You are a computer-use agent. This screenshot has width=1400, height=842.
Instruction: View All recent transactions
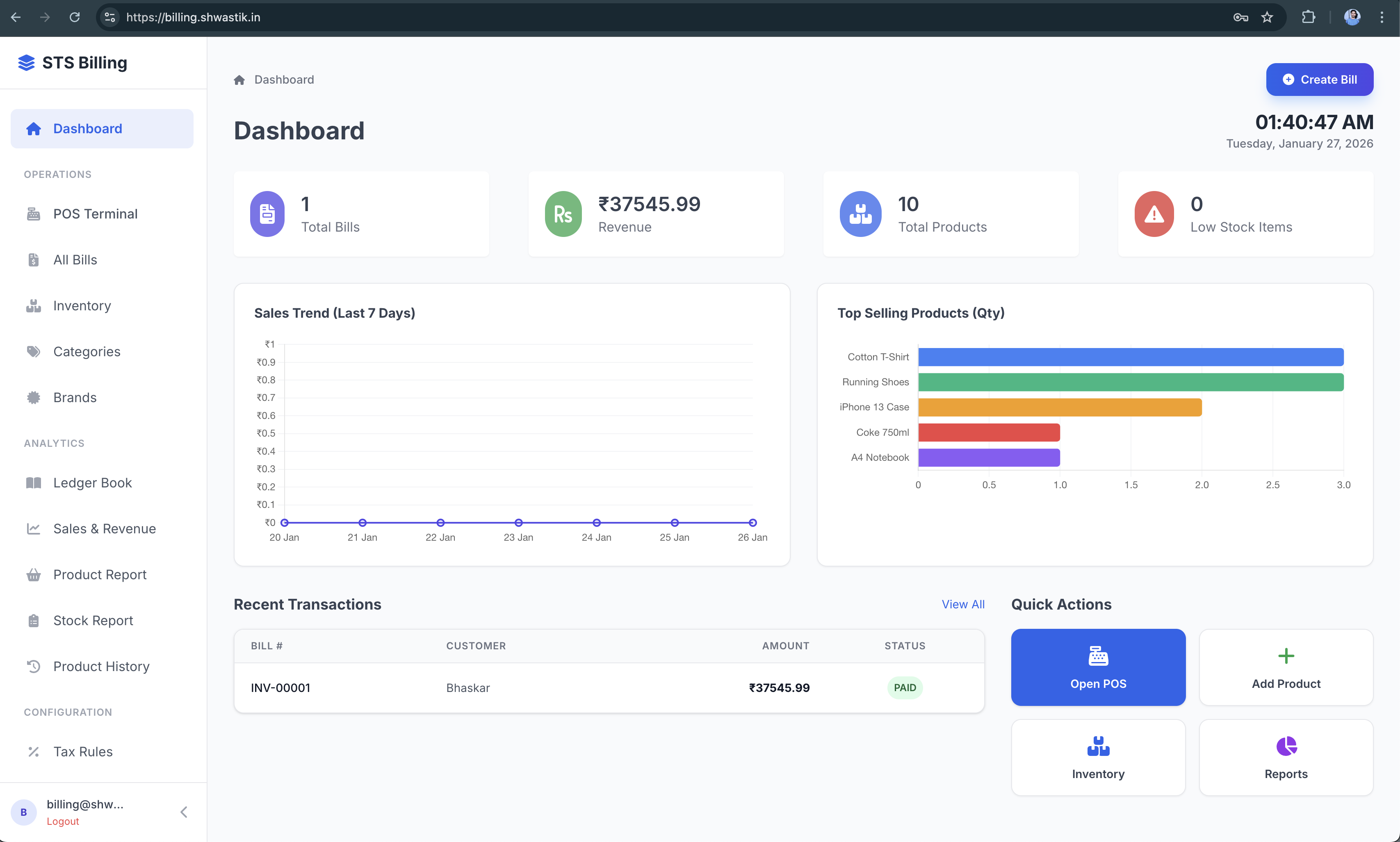[962, 604]
